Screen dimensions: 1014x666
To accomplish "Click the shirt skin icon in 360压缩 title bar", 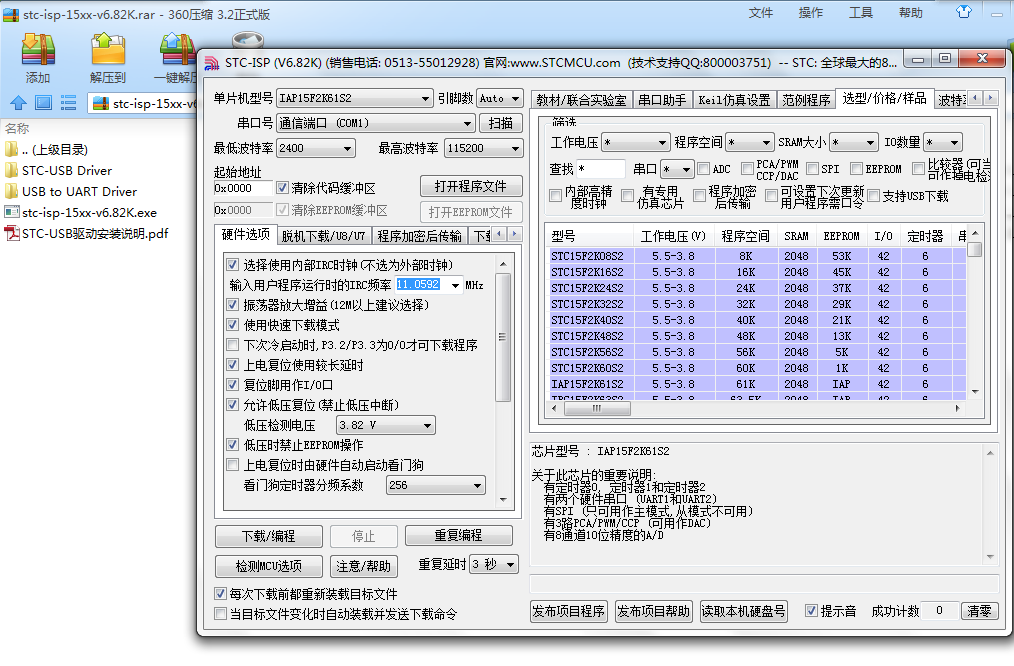I will click(x=964, y=12).
